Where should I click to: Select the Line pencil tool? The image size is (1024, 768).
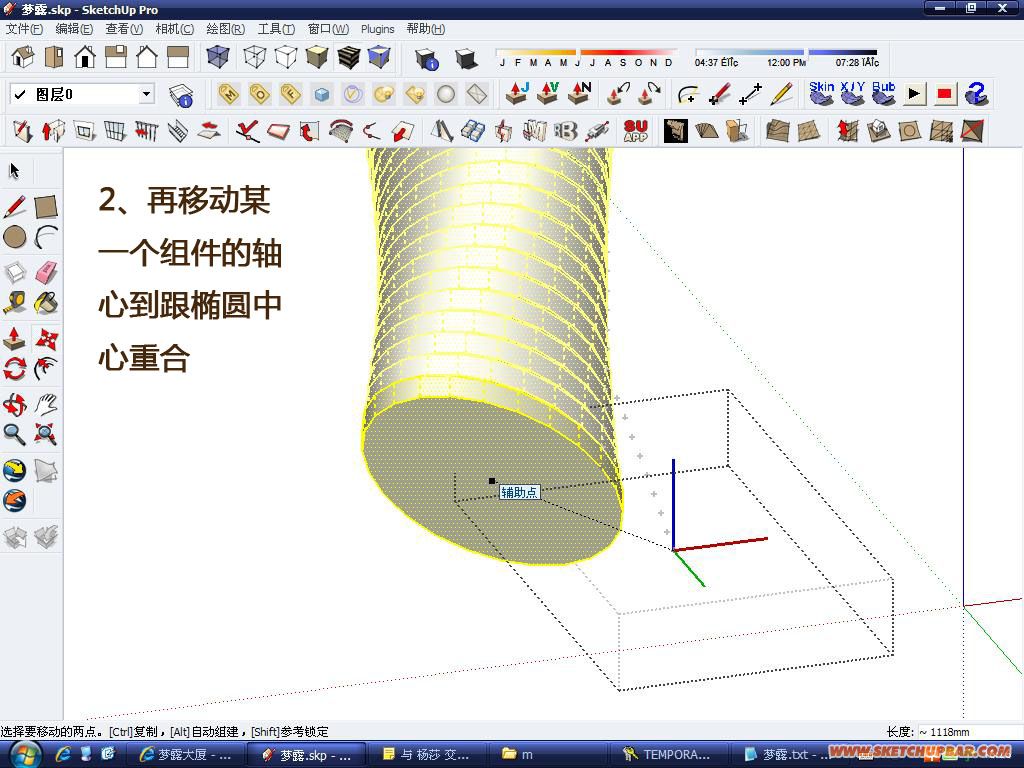point(15,207)
